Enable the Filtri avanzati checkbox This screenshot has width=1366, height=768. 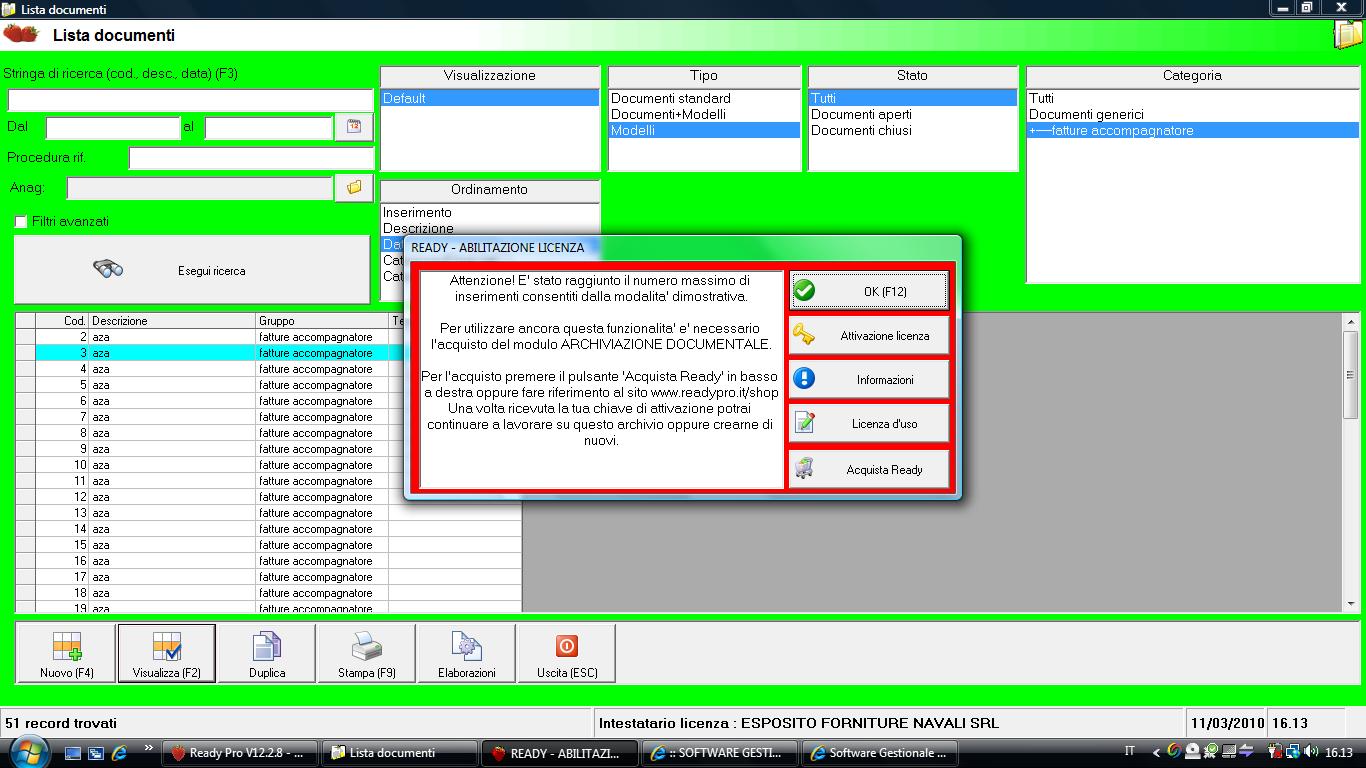point(21,222)
